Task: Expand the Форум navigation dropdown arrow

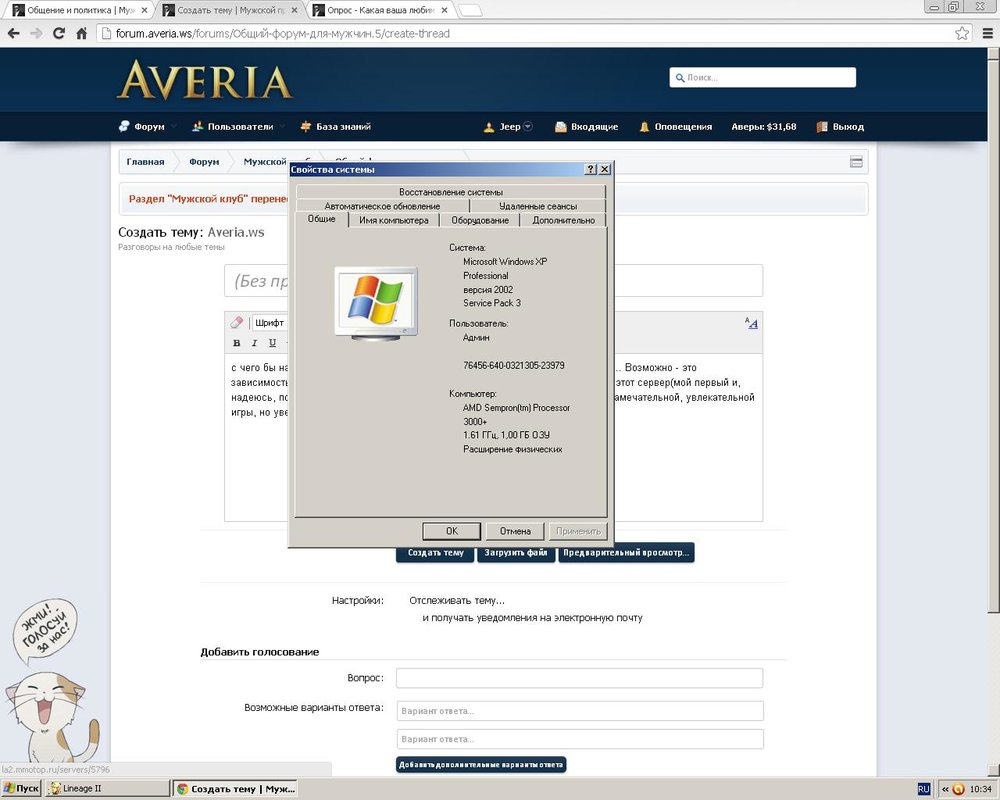Action: (x=174, y=127)
